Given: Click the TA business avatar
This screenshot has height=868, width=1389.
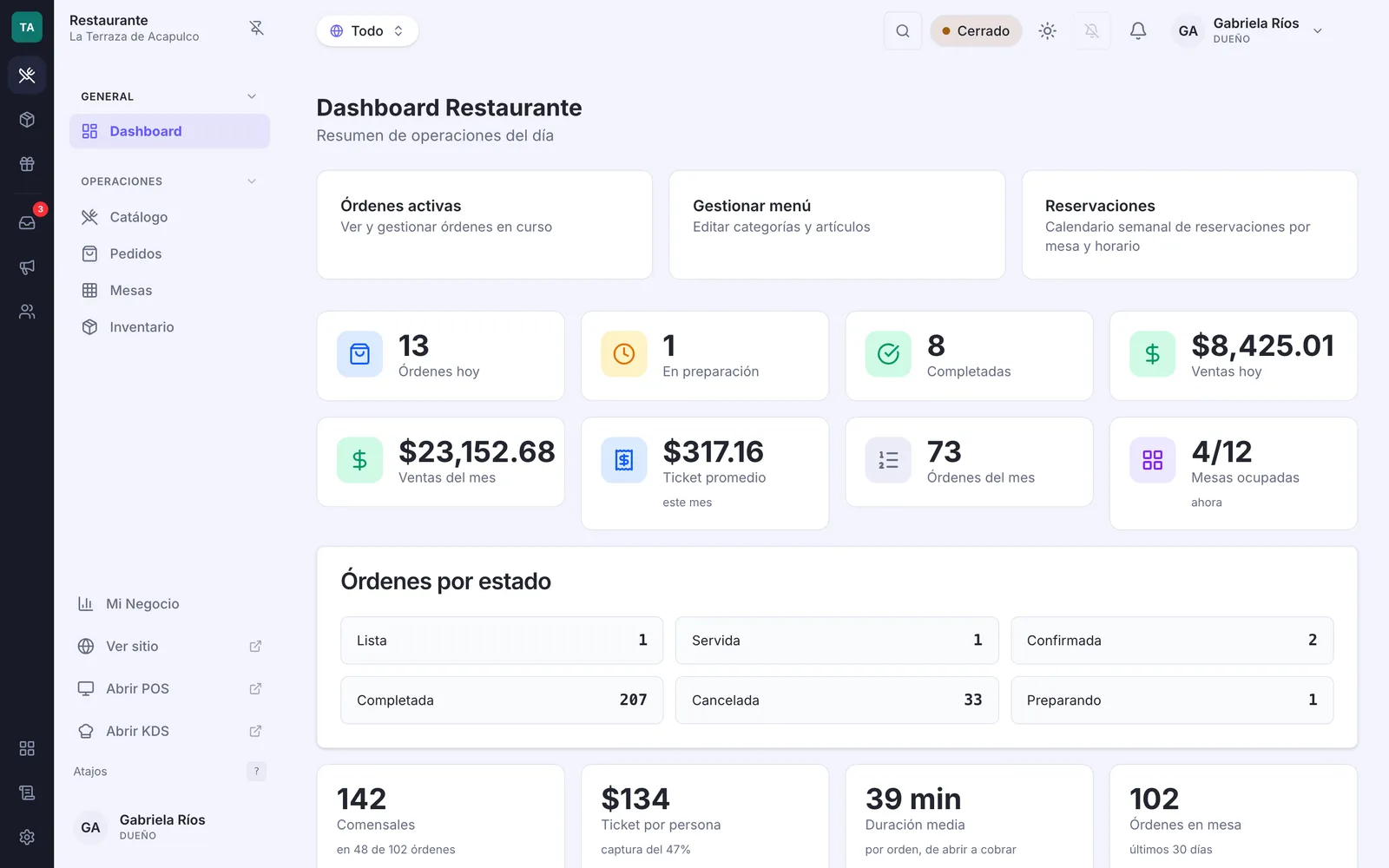Looking at the screenshot, I should [27, 28].
